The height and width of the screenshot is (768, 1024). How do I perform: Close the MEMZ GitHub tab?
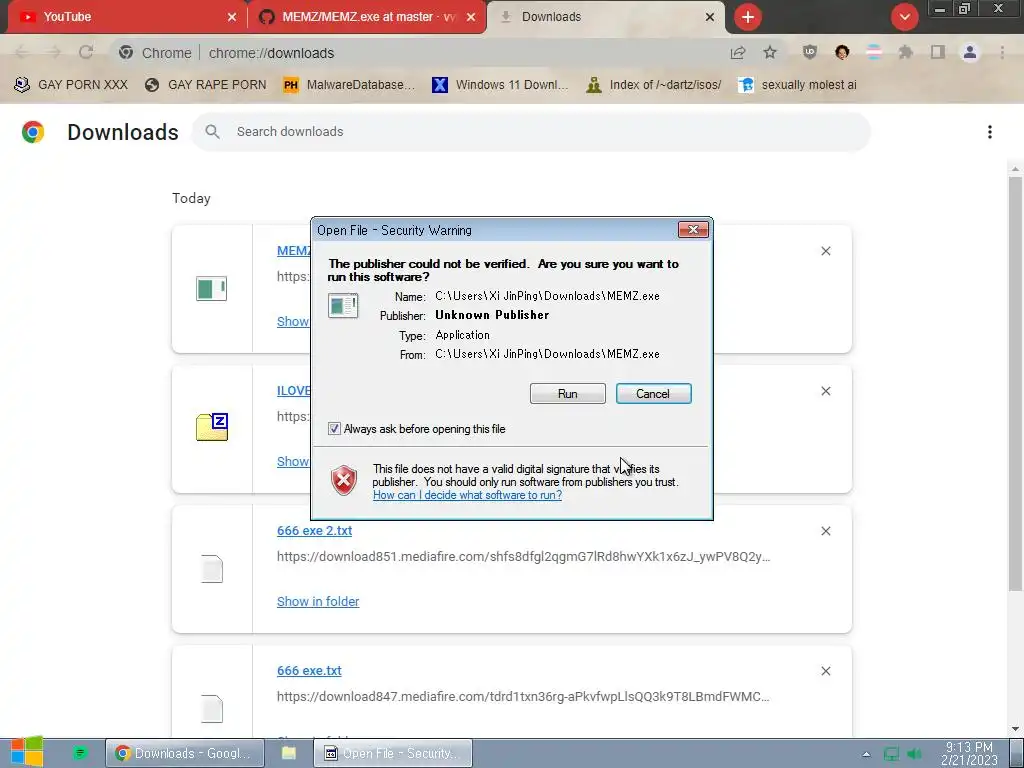pyautogui.click(x=471, y=17)
